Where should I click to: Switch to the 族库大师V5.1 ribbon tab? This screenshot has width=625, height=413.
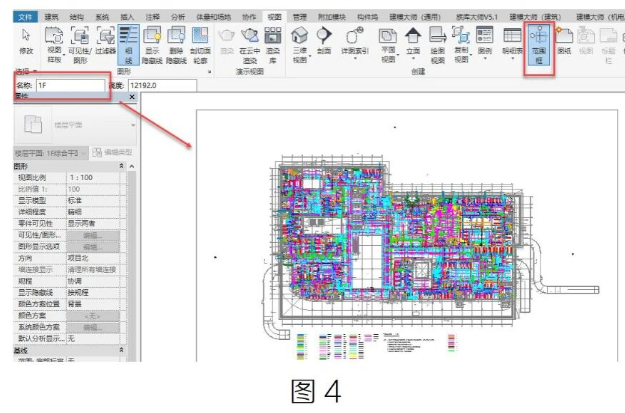tap(476, 17)
